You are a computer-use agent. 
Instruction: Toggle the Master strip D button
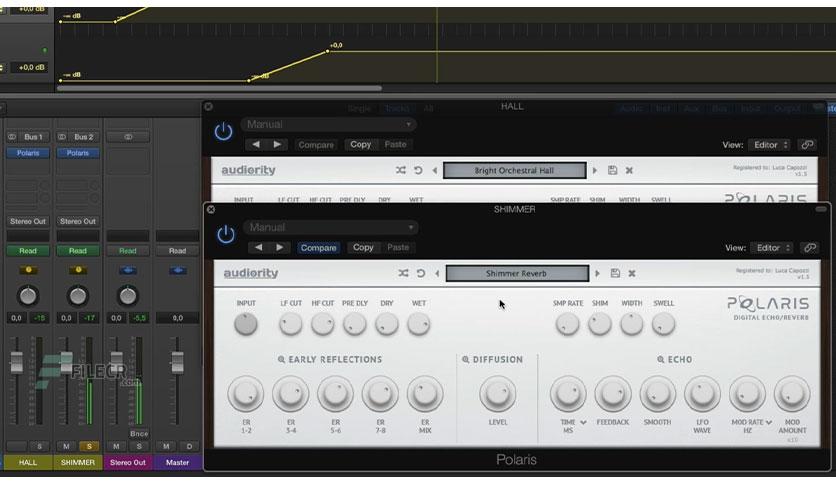pyautogui.click(x=189, y=446)
